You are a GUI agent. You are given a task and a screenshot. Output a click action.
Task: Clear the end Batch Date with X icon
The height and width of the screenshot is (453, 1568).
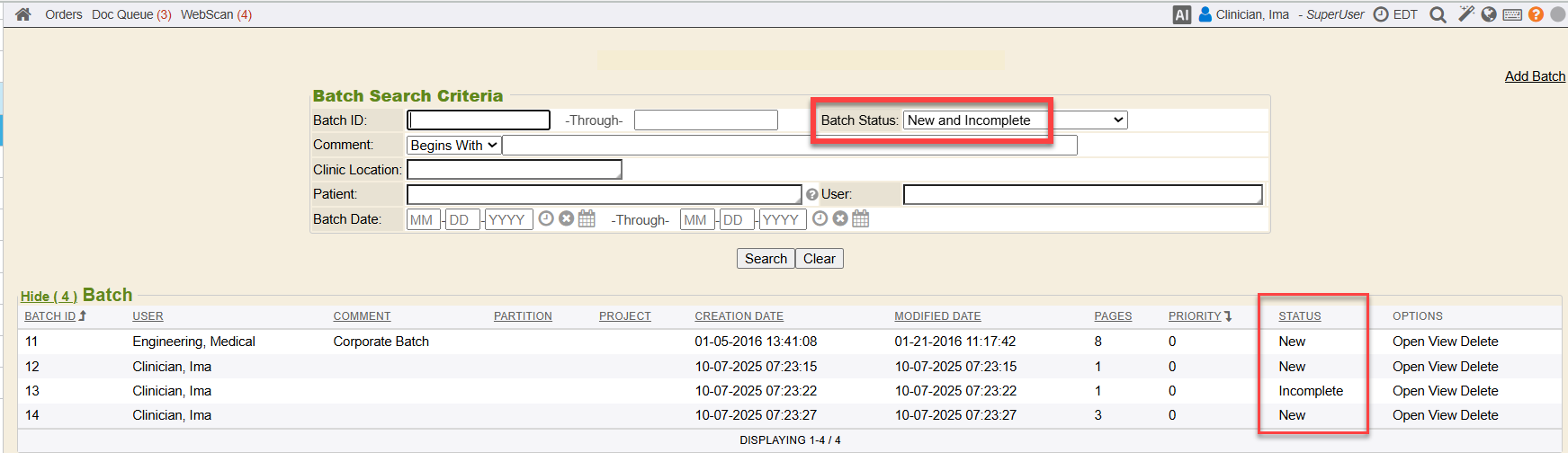pyautogui.click(x=840, y=218)
